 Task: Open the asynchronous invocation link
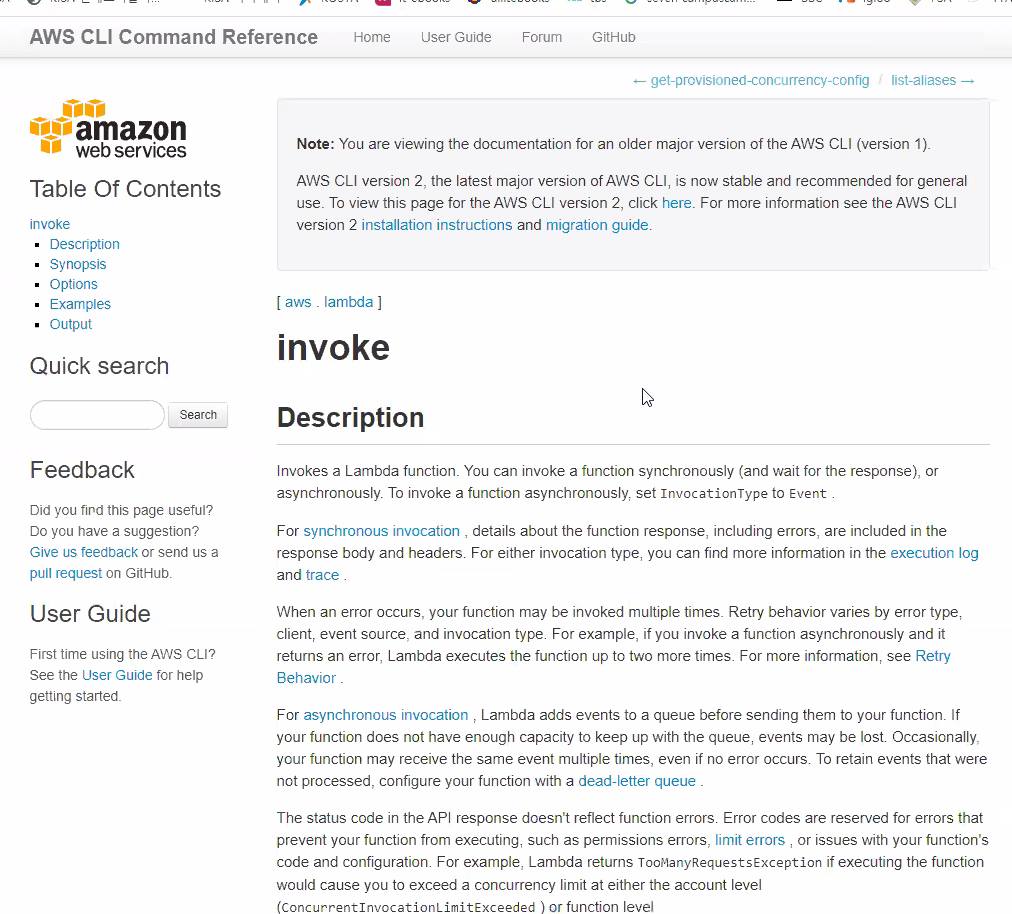(386, 715)
